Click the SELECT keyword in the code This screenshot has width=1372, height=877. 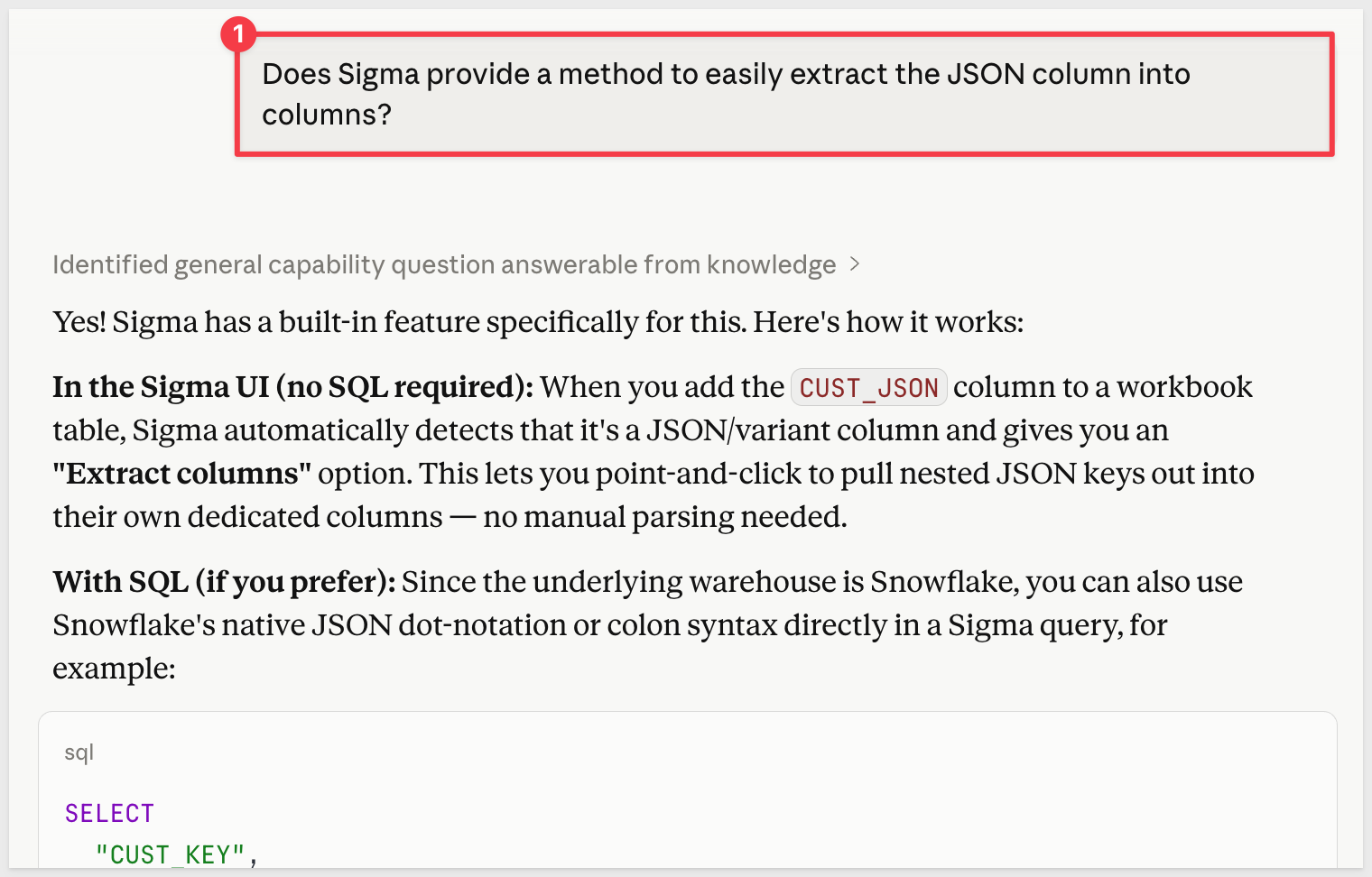coord(109,813)
